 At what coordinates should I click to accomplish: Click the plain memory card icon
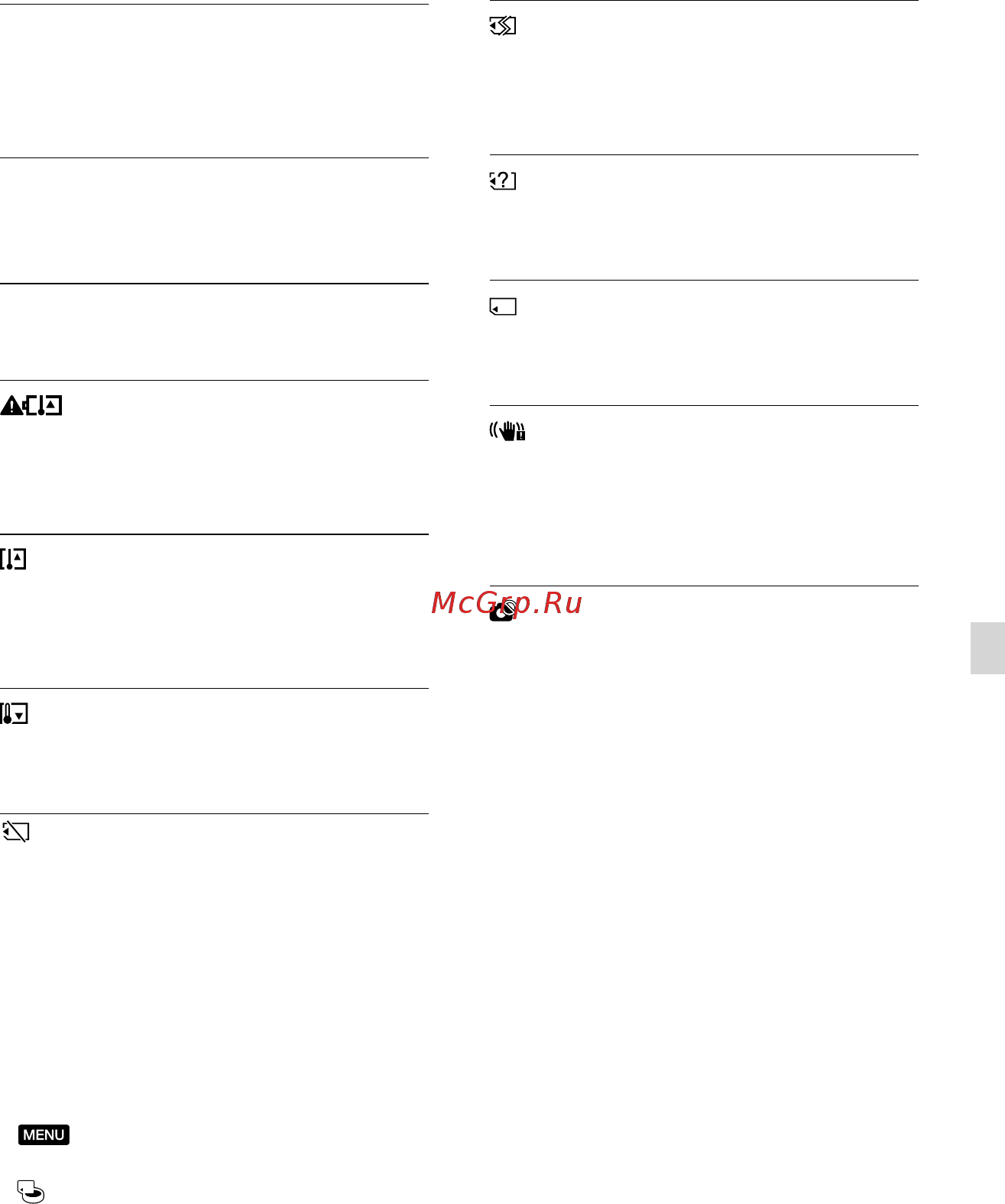[503, 307]
